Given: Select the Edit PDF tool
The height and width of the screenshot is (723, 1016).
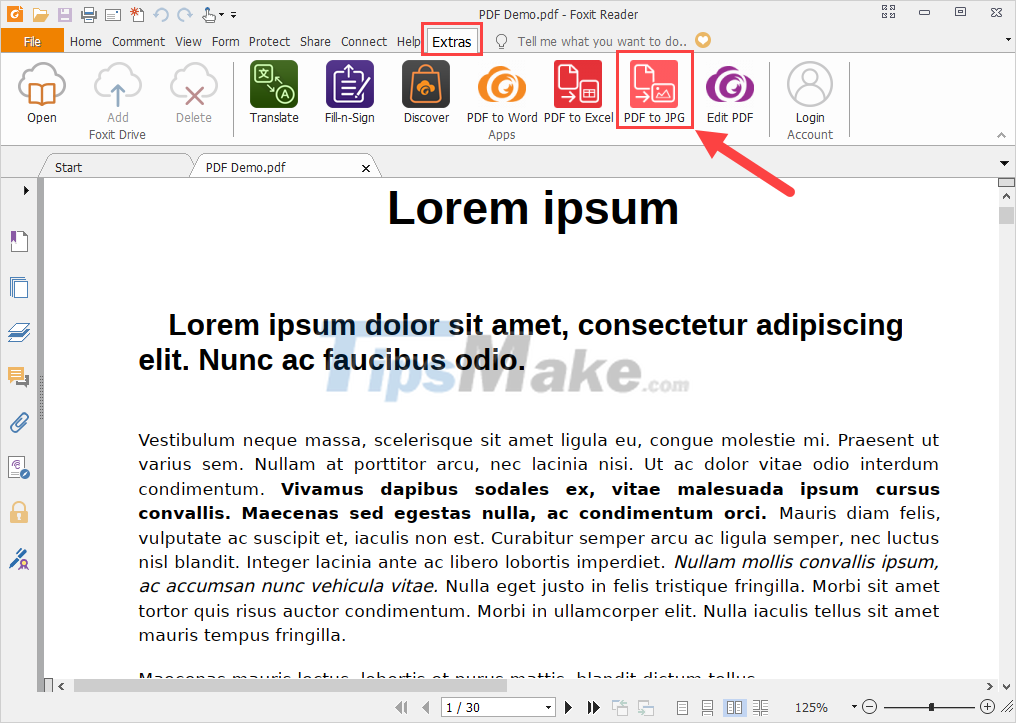Looking at the screenshot, I should tap(730, 90).
